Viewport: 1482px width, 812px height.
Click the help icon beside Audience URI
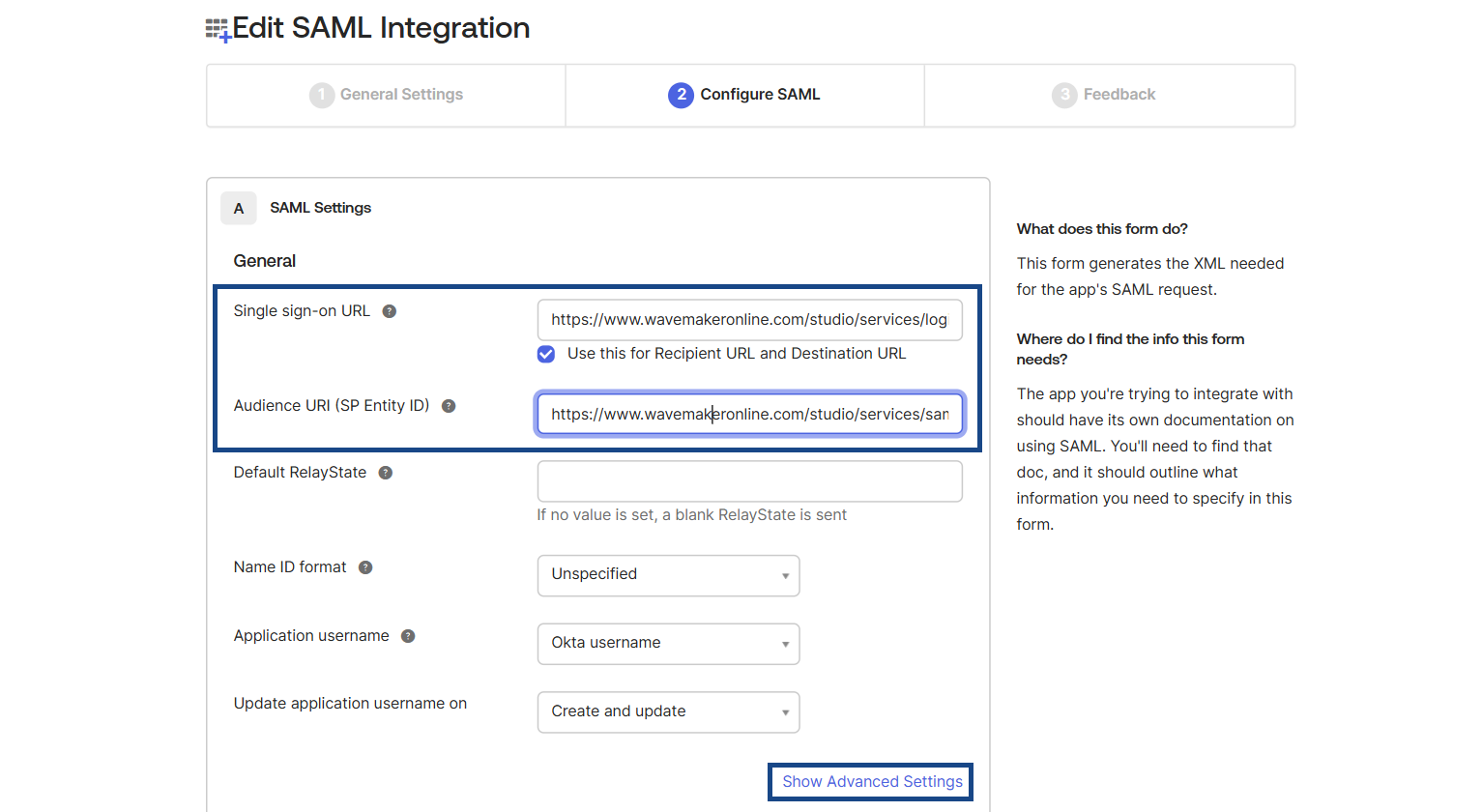pyautogui.click(x=449, y=406)
